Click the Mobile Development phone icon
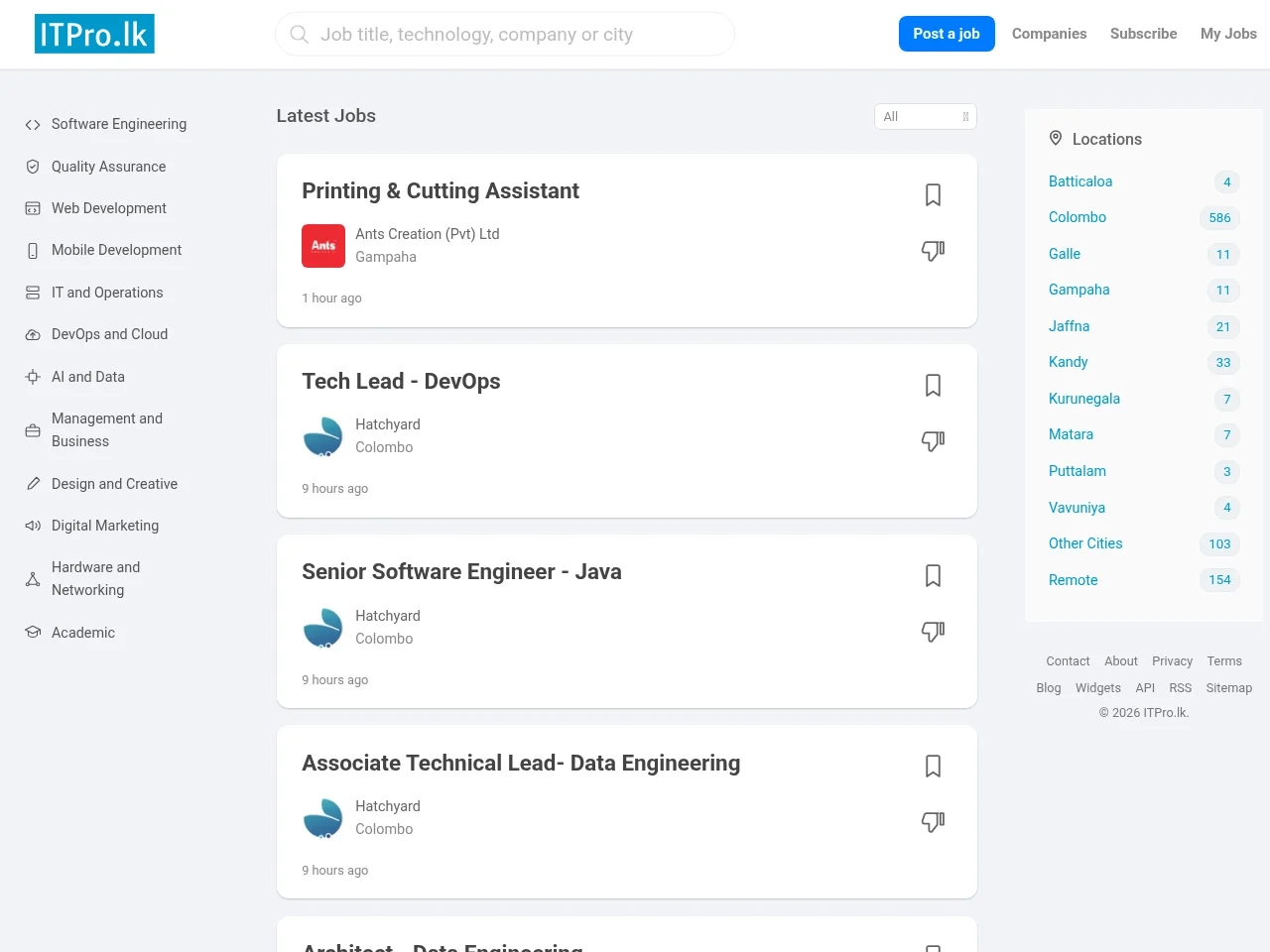 click(33, 251)
